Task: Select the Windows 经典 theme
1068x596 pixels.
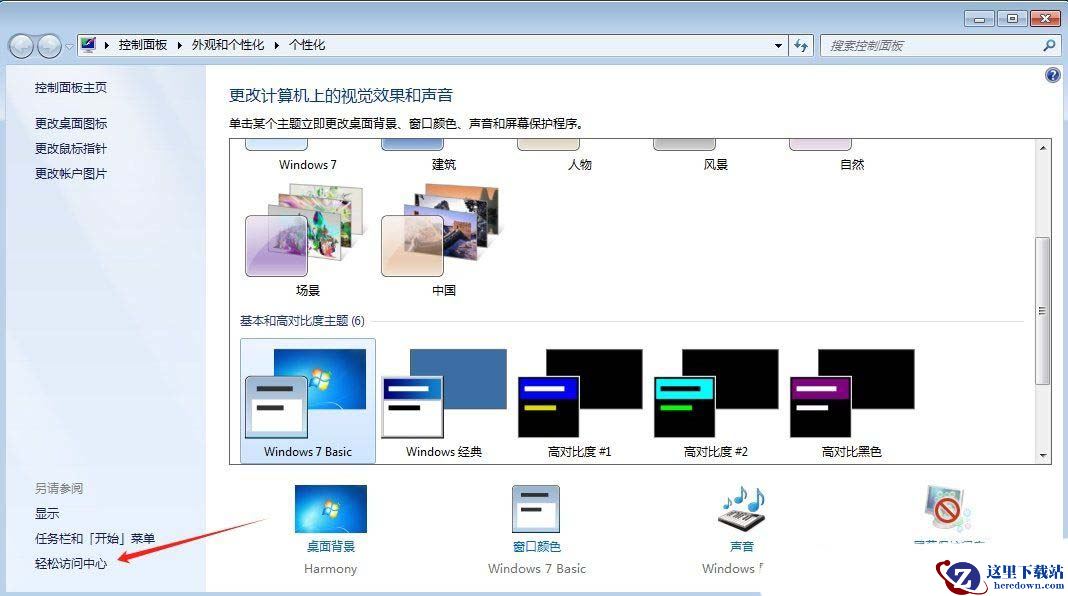Action: click(x=444, y=402)
